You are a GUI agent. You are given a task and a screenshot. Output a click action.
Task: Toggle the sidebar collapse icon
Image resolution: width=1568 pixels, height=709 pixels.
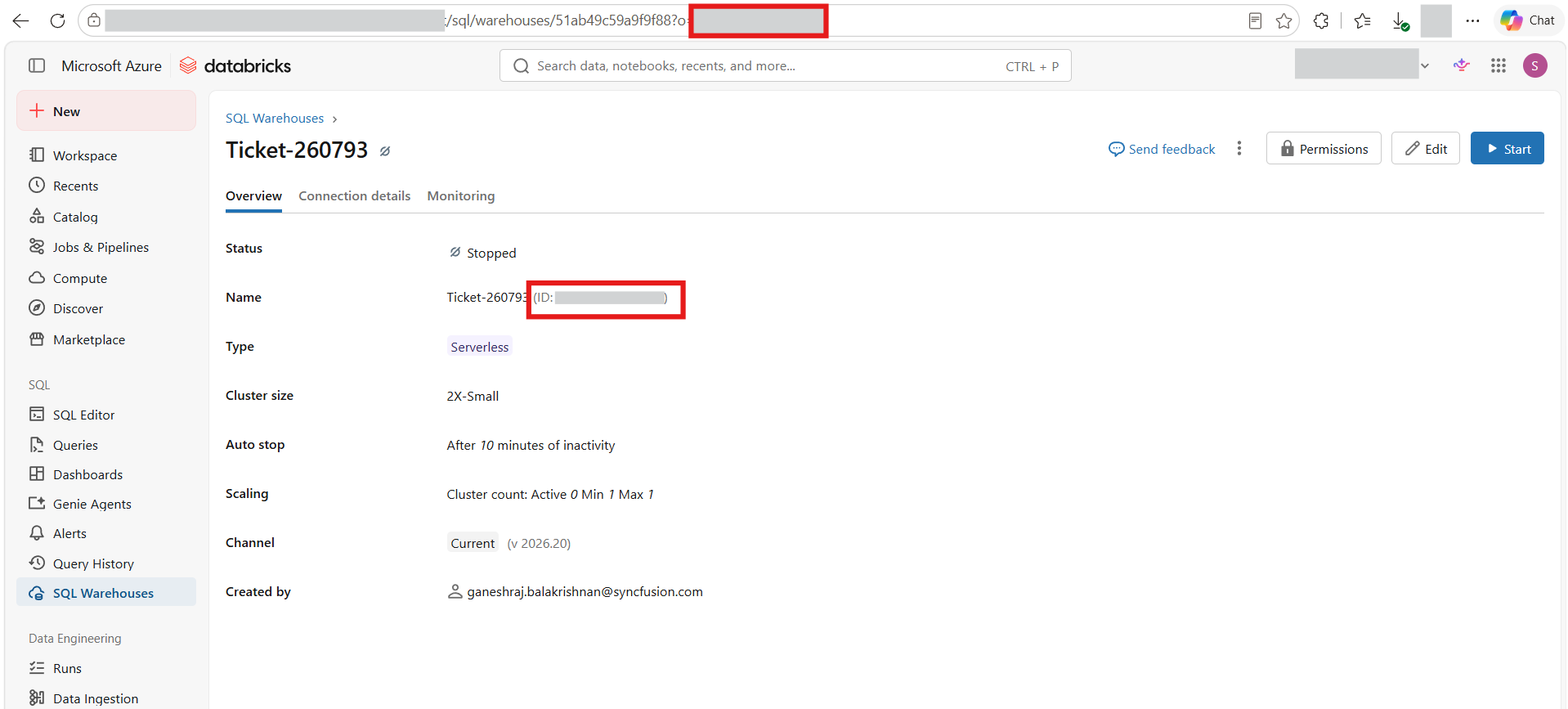click(37, 65)
